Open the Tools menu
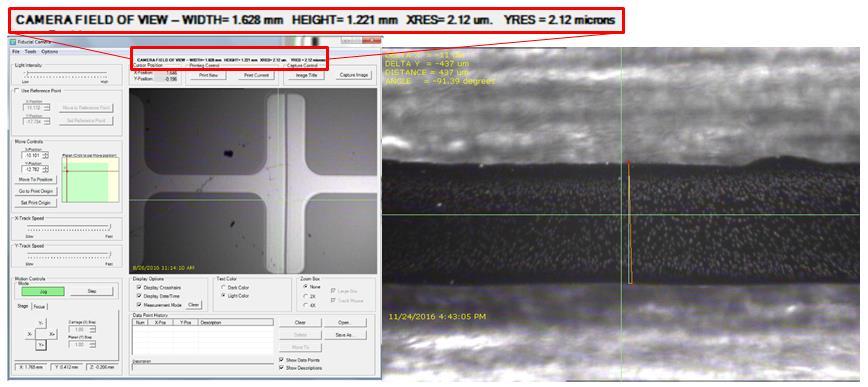This screenshot has height=387, width=868. click(x=30, y=51)
